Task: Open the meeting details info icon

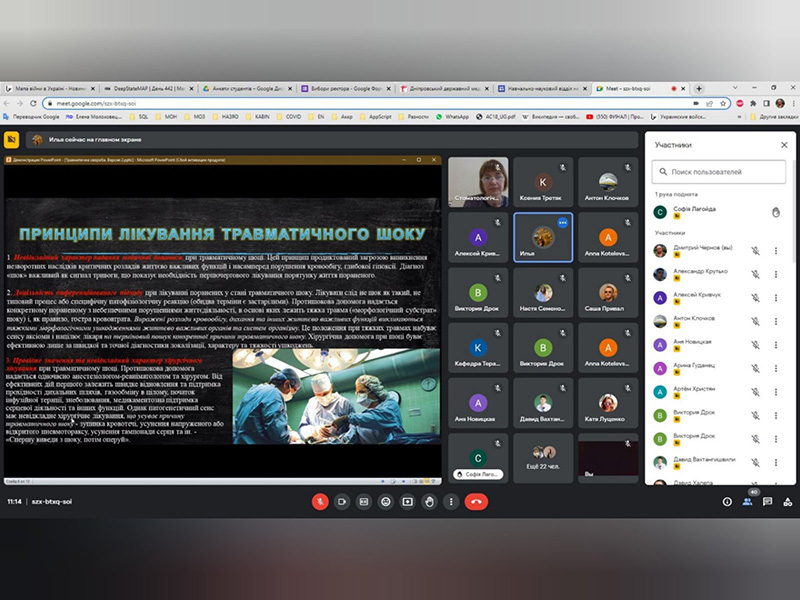Action: (x=727, y=501)
